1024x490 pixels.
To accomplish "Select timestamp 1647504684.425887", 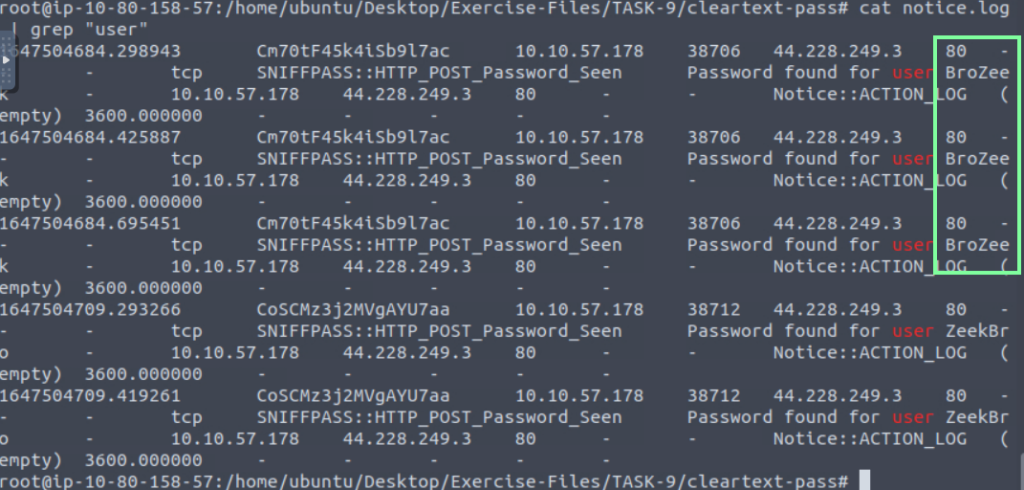I will click(92, 137).
